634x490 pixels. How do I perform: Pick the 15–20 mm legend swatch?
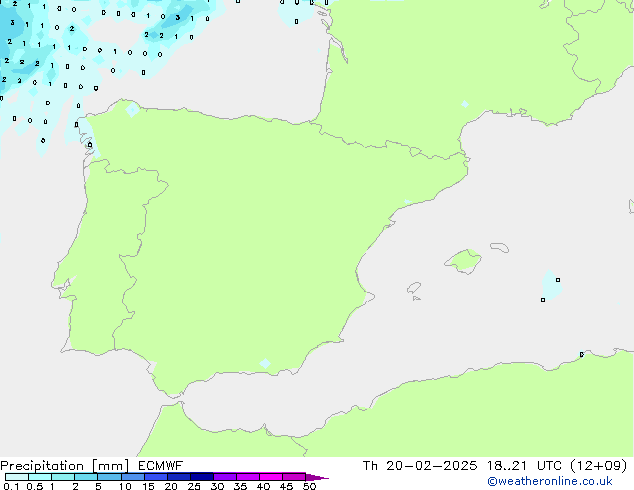pos(156,477)
